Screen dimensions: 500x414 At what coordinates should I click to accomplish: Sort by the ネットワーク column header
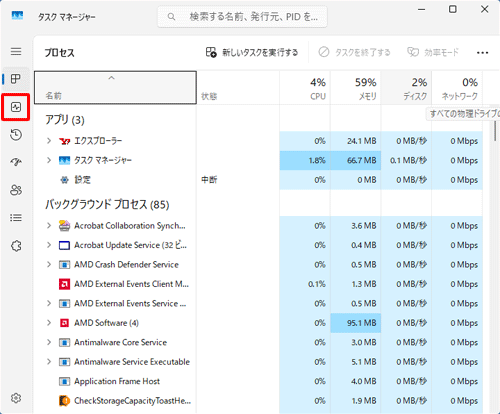(x=457, y=88)
